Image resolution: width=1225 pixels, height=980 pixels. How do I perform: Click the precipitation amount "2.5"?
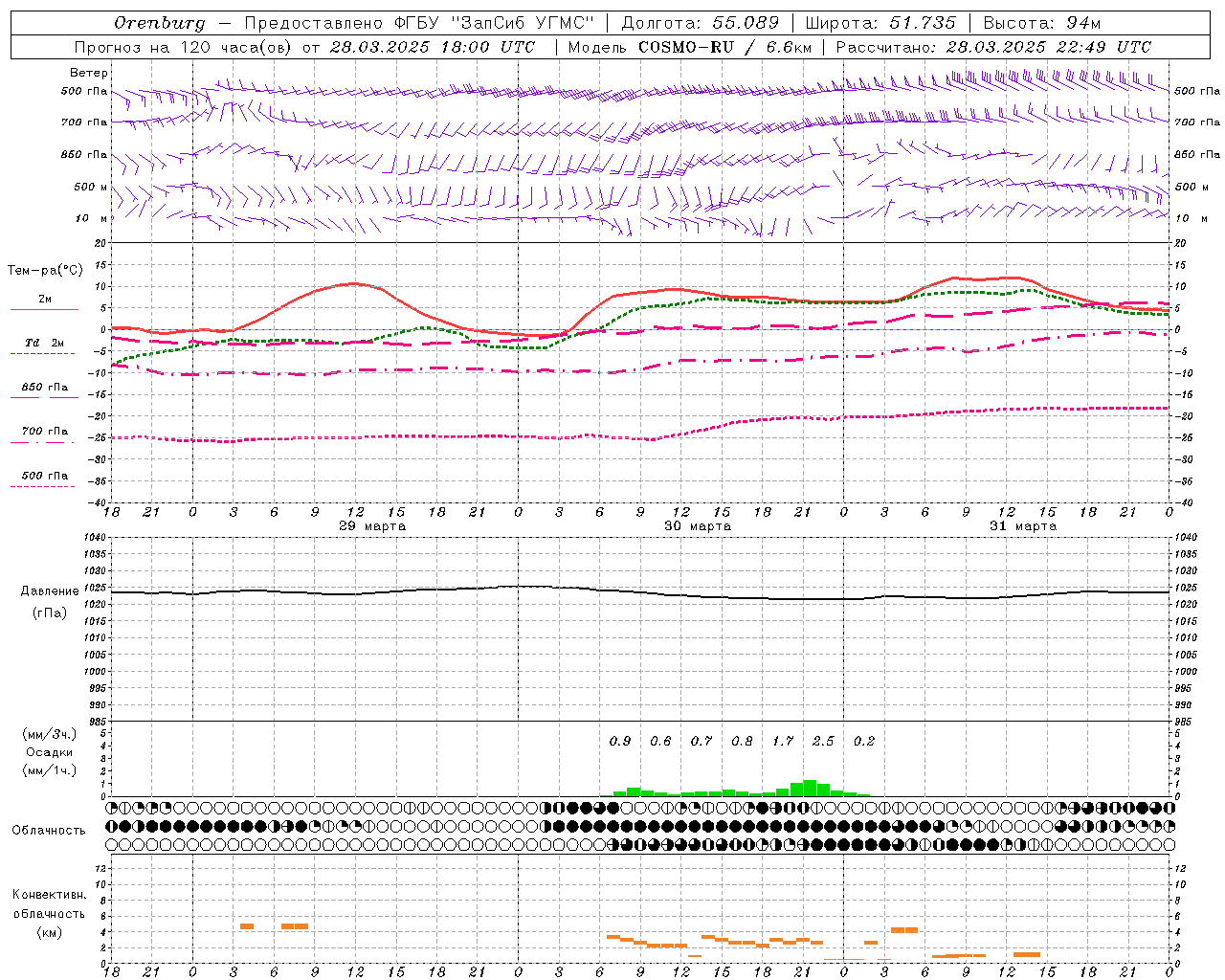[823, 741]
